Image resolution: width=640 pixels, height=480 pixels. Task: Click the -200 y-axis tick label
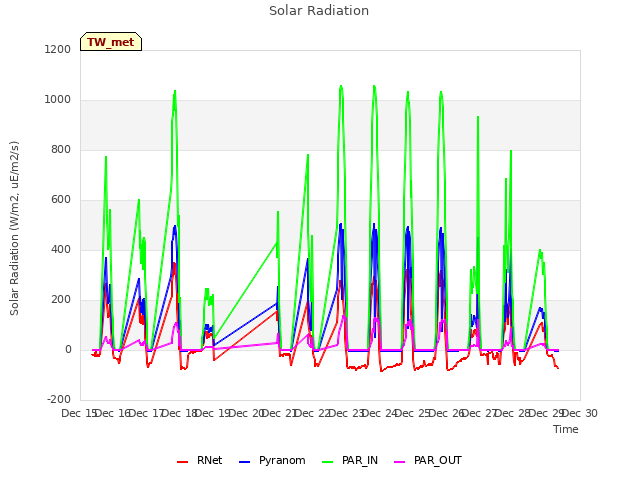coord(59,399)
